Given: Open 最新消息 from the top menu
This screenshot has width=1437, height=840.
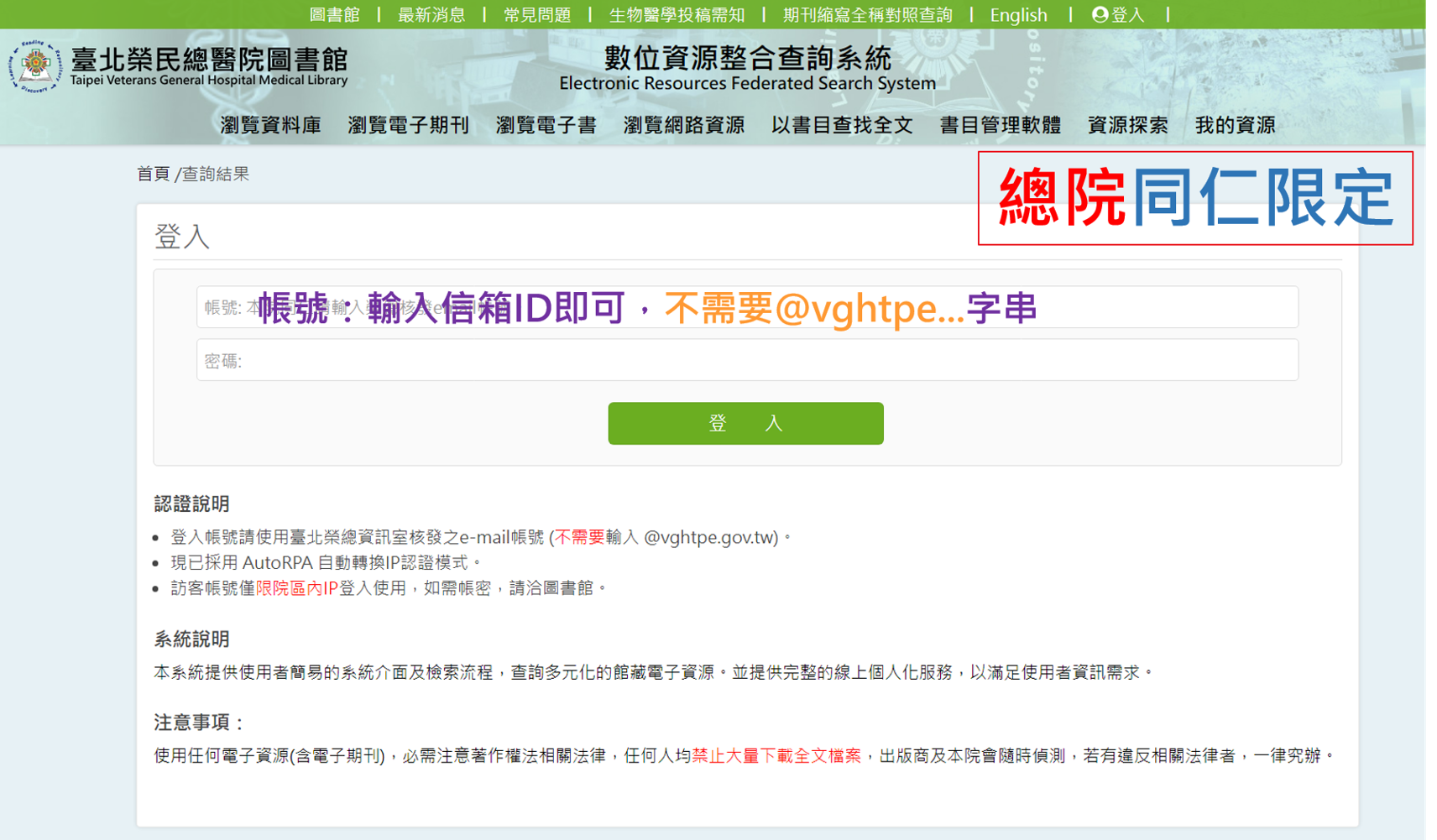Looking at the screenshot, I should [x=432, y=14].
